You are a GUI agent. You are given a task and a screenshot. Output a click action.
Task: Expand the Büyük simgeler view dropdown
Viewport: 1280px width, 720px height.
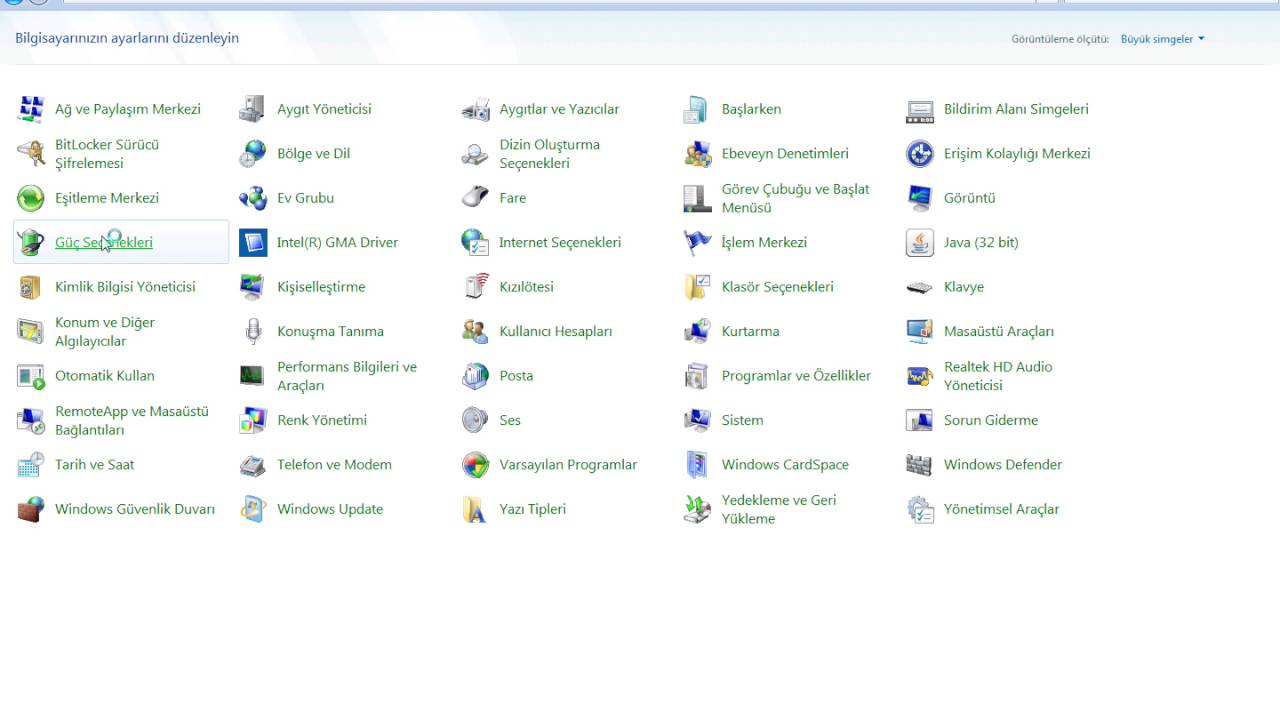[x=1162, y=39]
